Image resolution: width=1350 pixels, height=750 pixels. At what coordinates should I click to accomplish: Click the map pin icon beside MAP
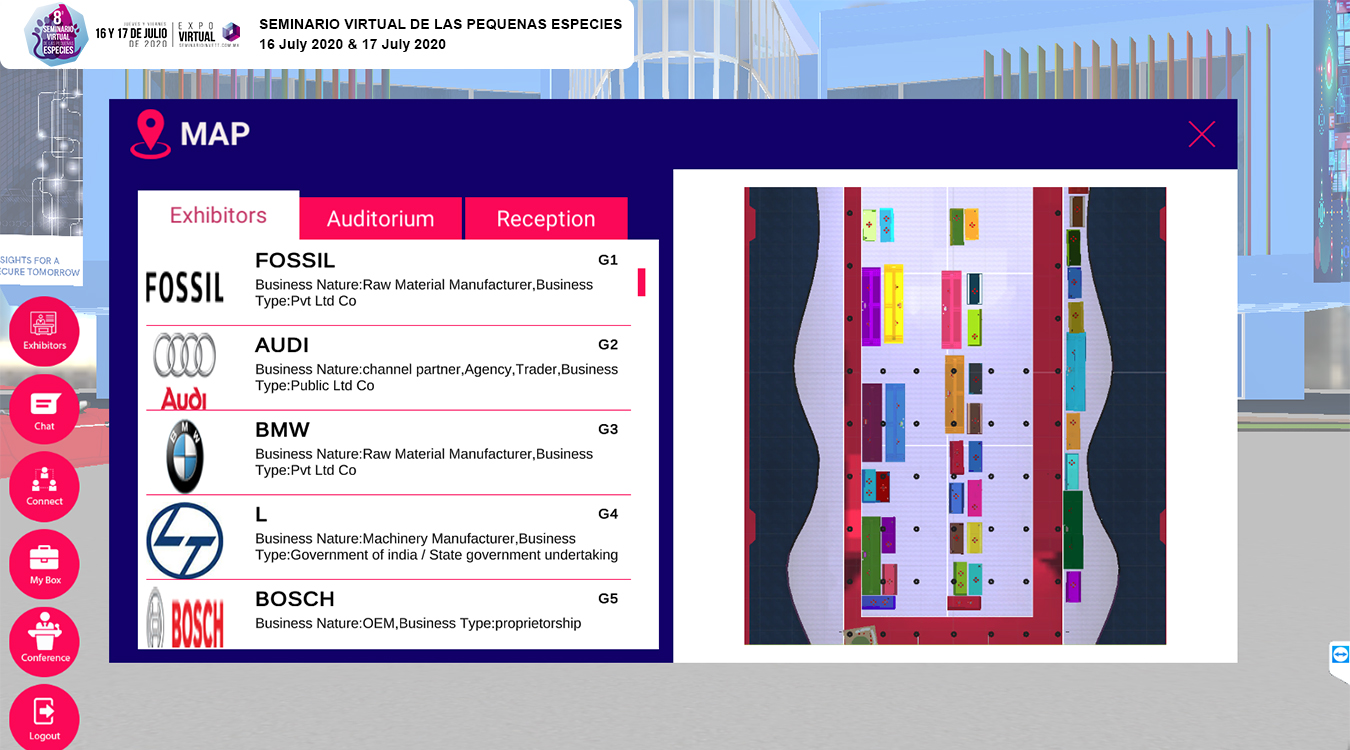point(150,134)
